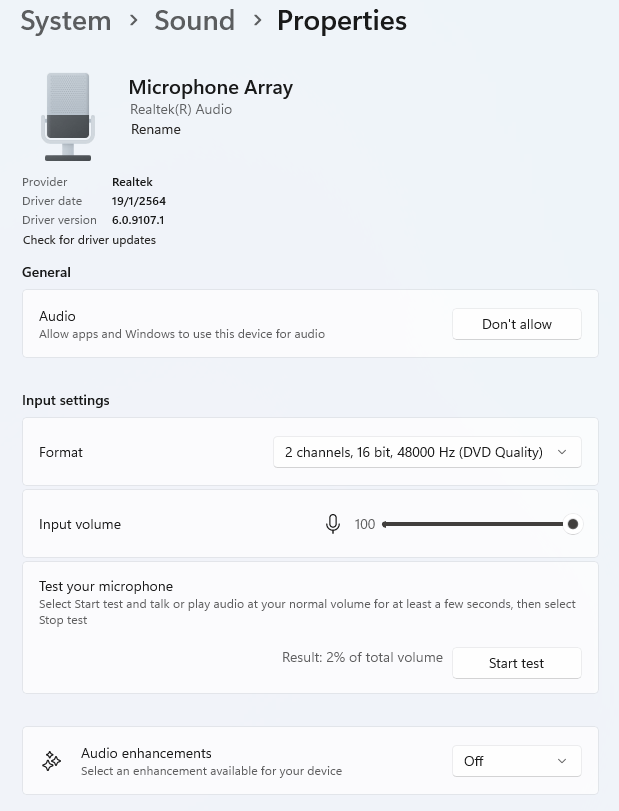Click the Test your microphone heading
This screenshot has height=811, width=619.
[106, 586]
